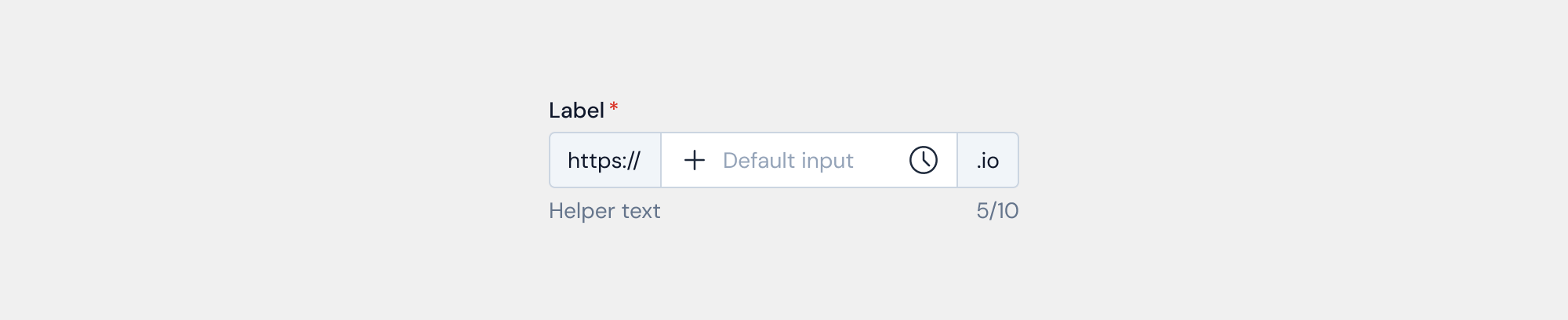This screenshot has height=320, width=1568.
Task: Focus the Default input text field
Action: 788,161
